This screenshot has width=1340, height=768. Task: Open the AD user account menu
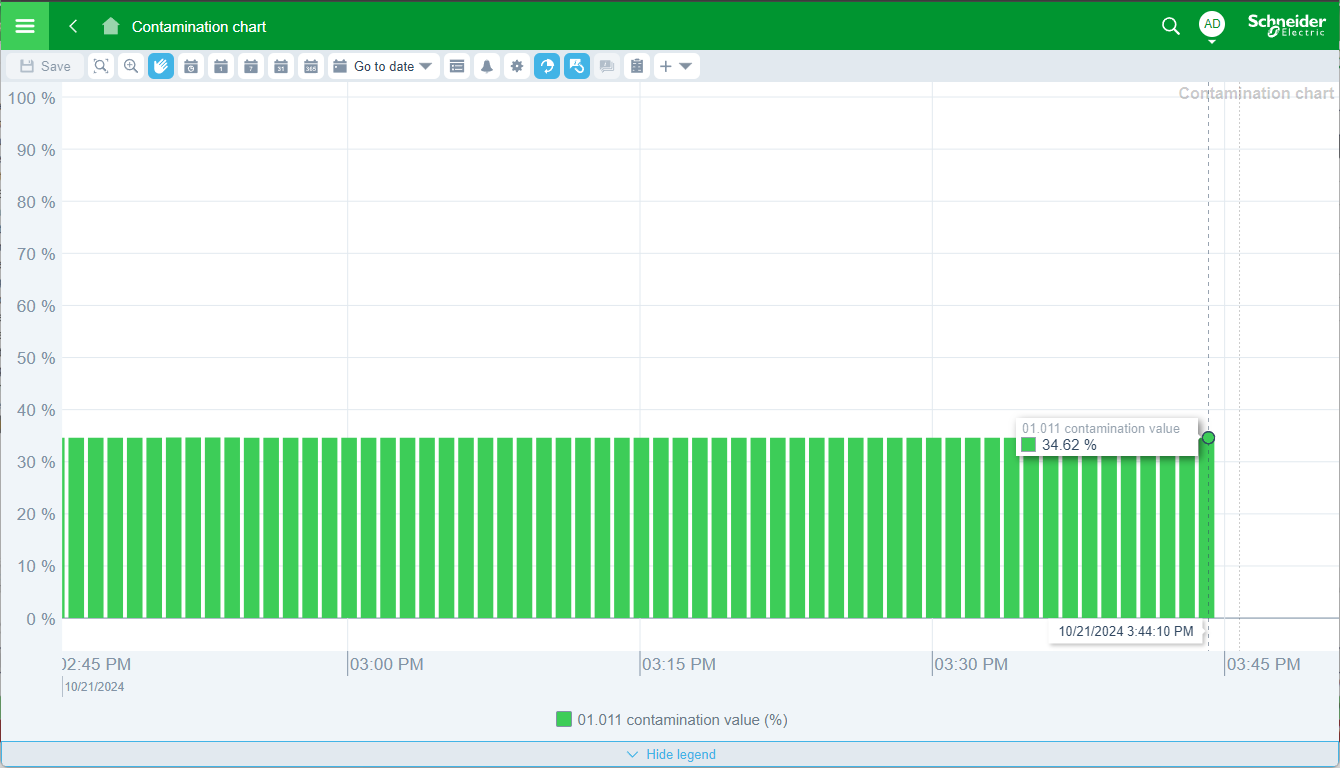(1211, 24)
